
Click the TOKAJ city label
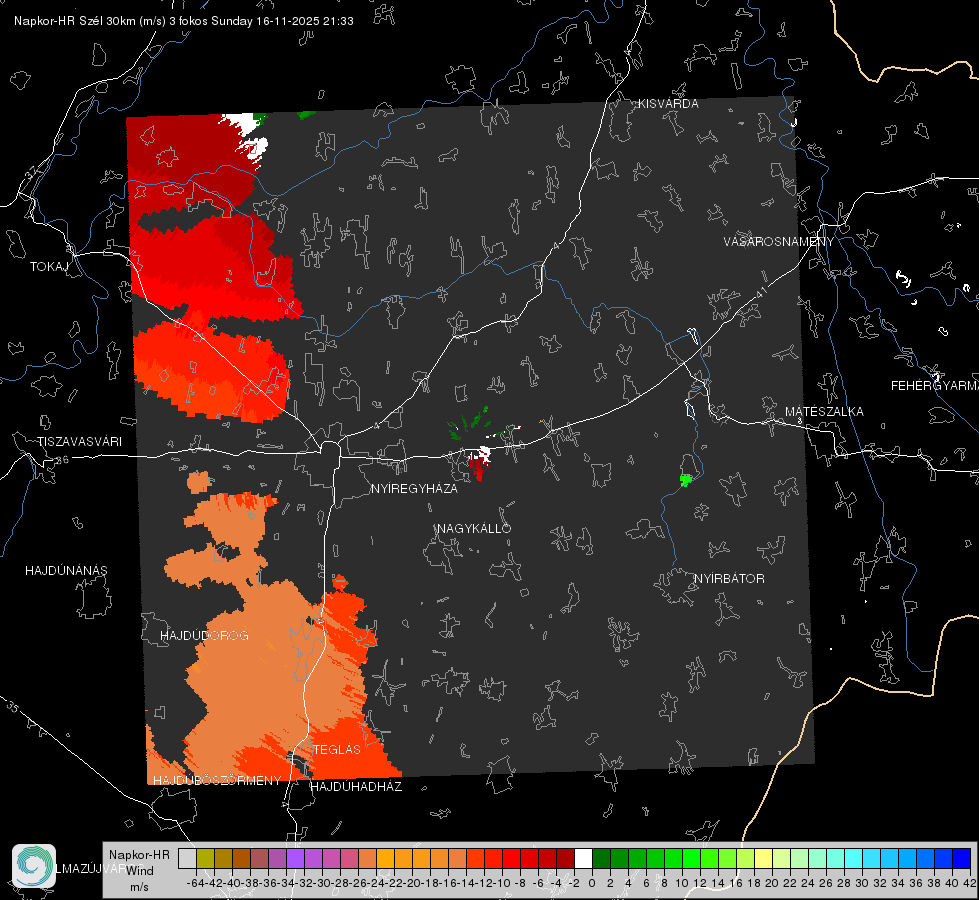[49, 267]
